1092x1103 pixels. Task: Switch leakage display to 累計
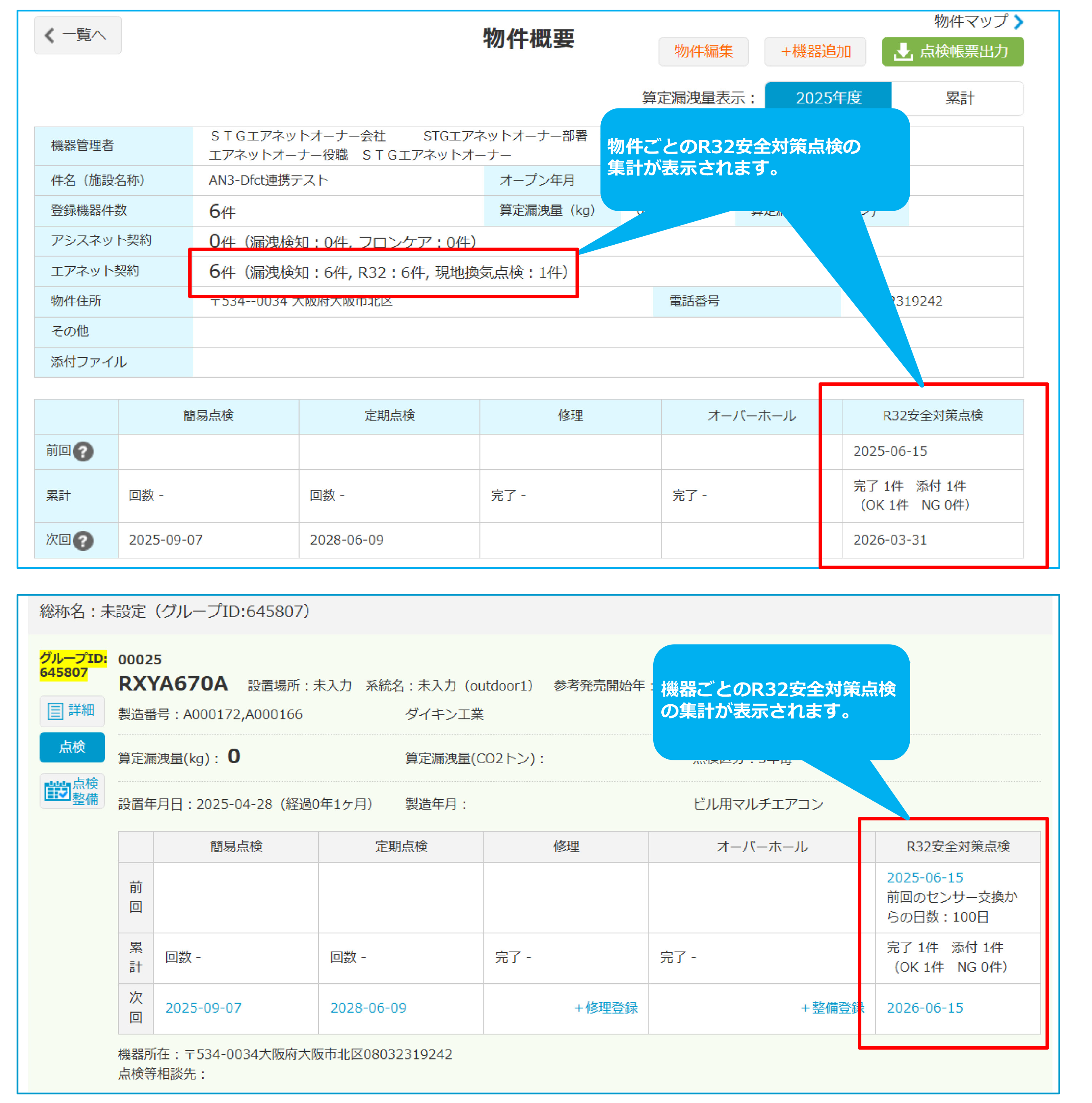pyautogui.click(x=959, y=98)
